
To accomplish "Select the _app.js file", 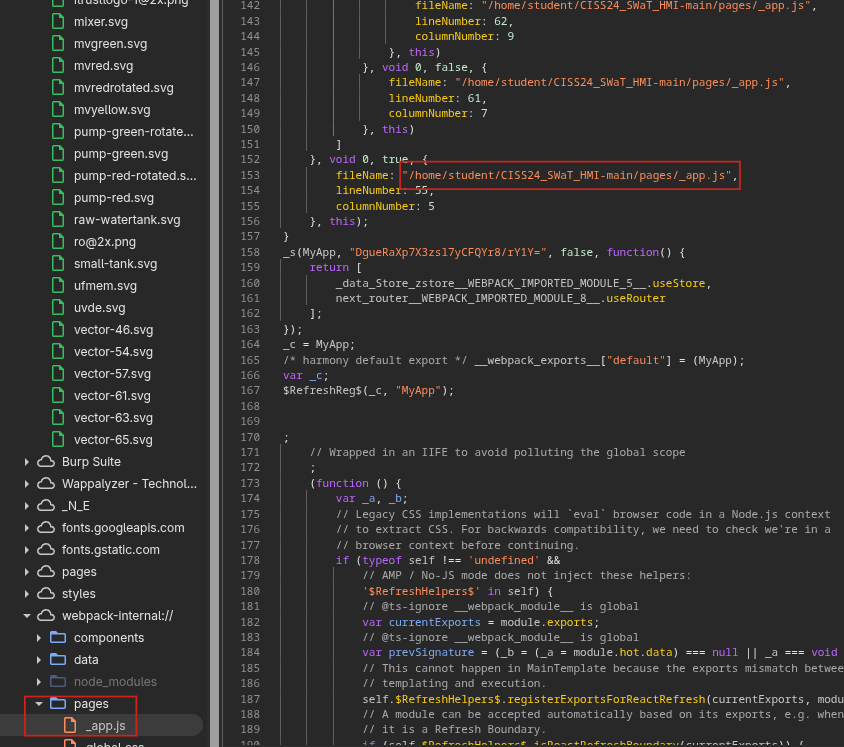I will click(105, 726).
